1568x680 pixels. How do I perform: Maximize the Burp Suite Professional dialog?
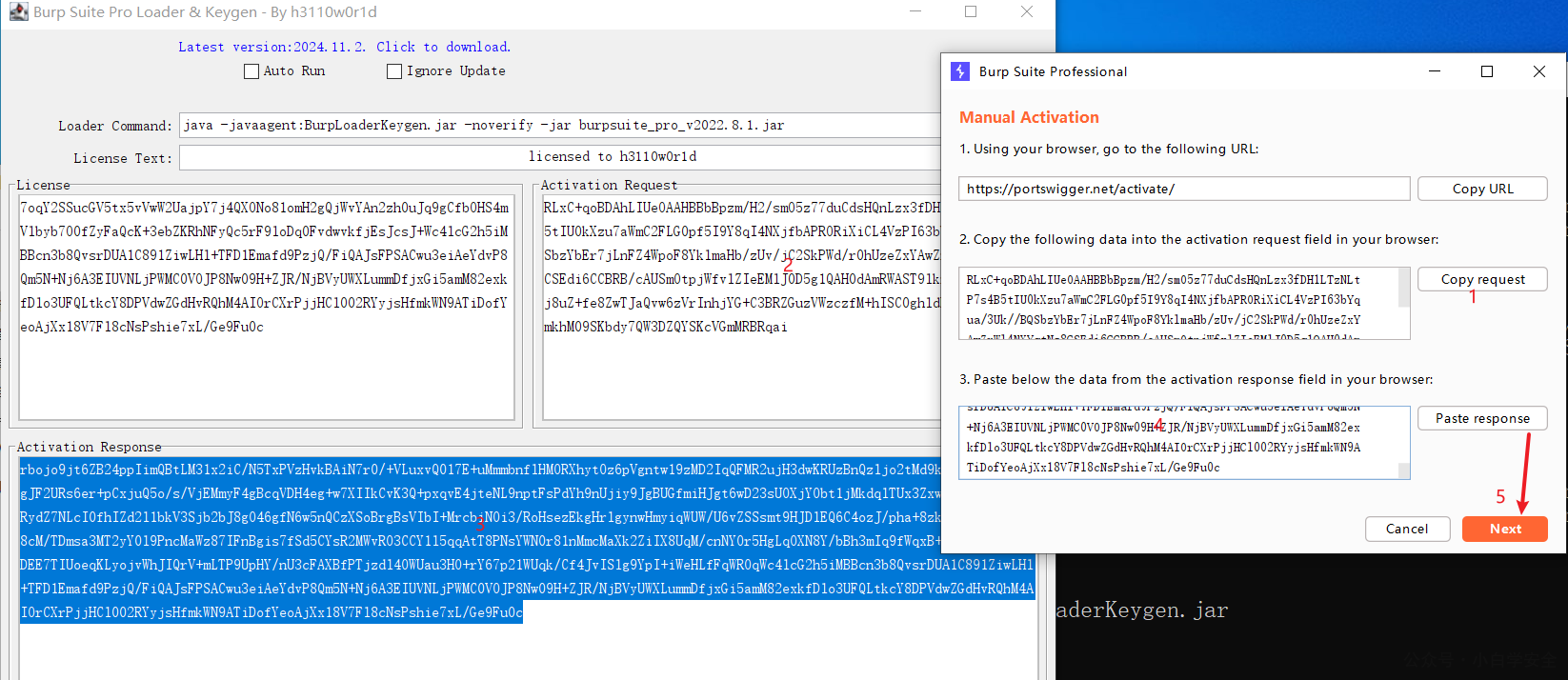[1486, 71]
